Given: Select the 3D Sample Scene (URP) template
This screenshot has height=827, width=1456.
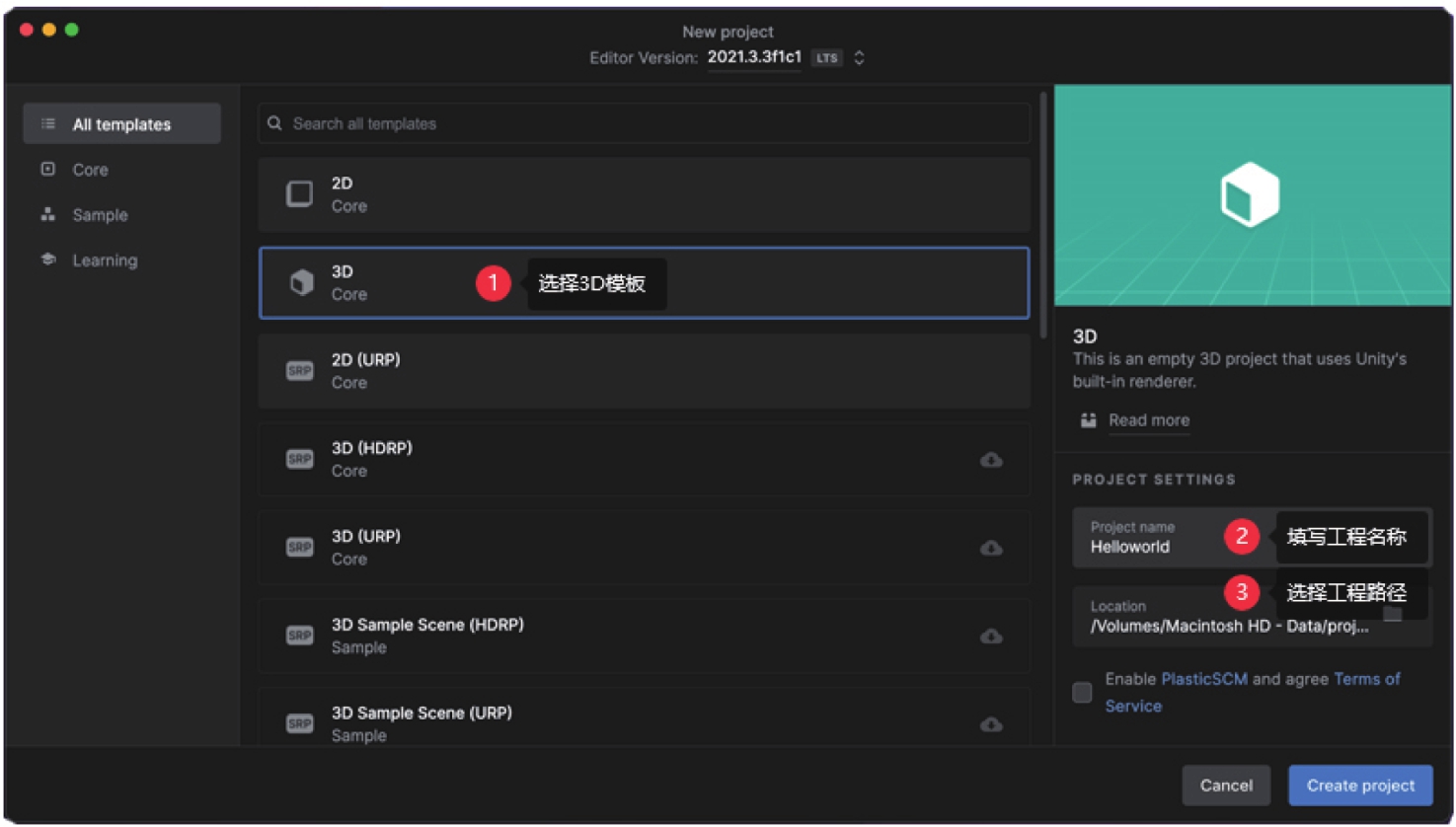Looking at the screenshot, I should (x=644, y=718).
